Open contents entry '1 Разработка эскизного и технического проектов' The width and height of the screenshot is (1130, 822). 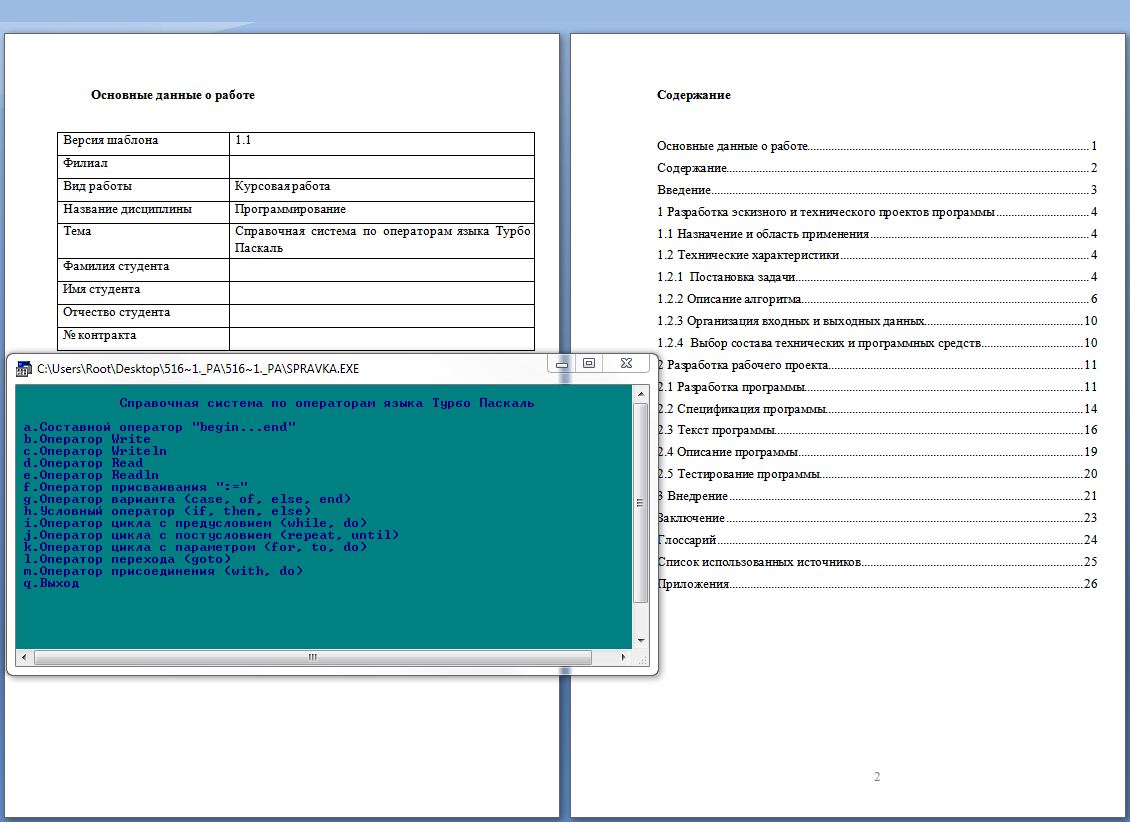coord(877,213)
